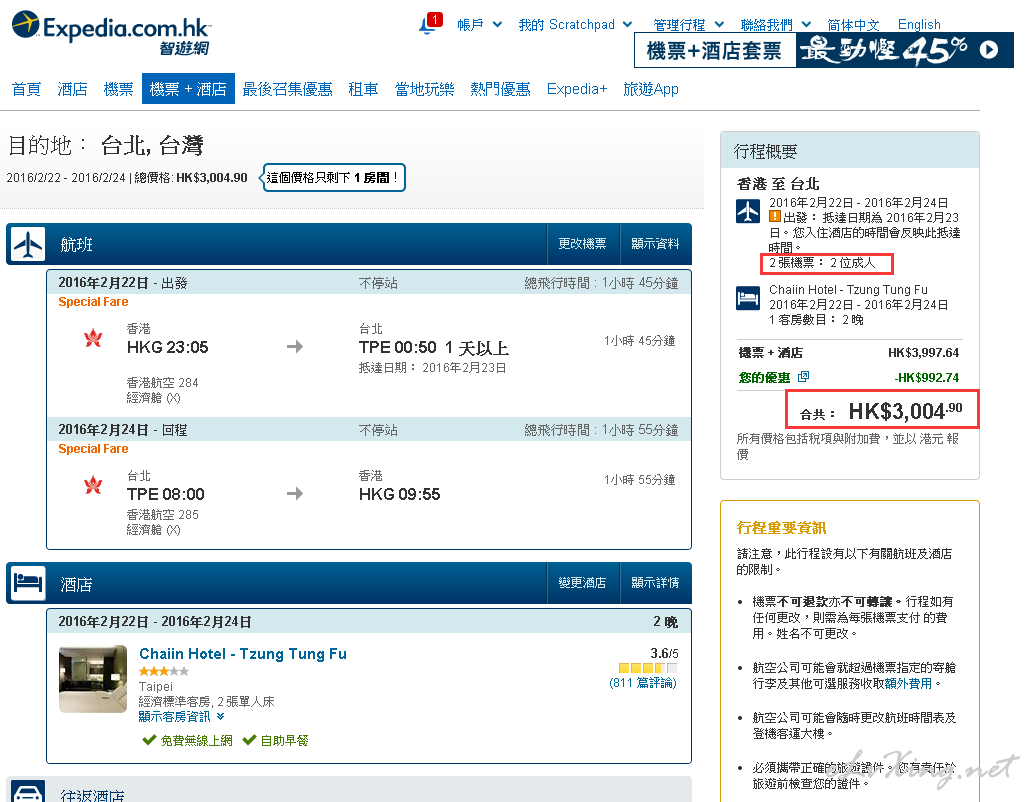Click the discount amount -HK$992.74
Image resolution: width=1030 pixels, height=802 pixels.
pyautogui.click(x=926, y=378)
